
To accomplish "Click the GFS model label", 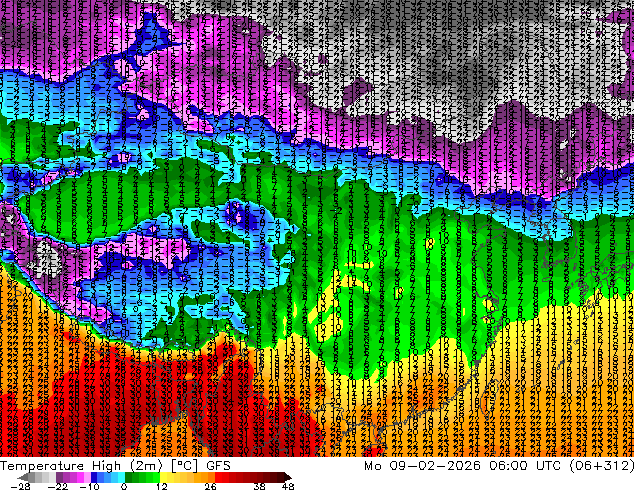I will pos(218,466).
